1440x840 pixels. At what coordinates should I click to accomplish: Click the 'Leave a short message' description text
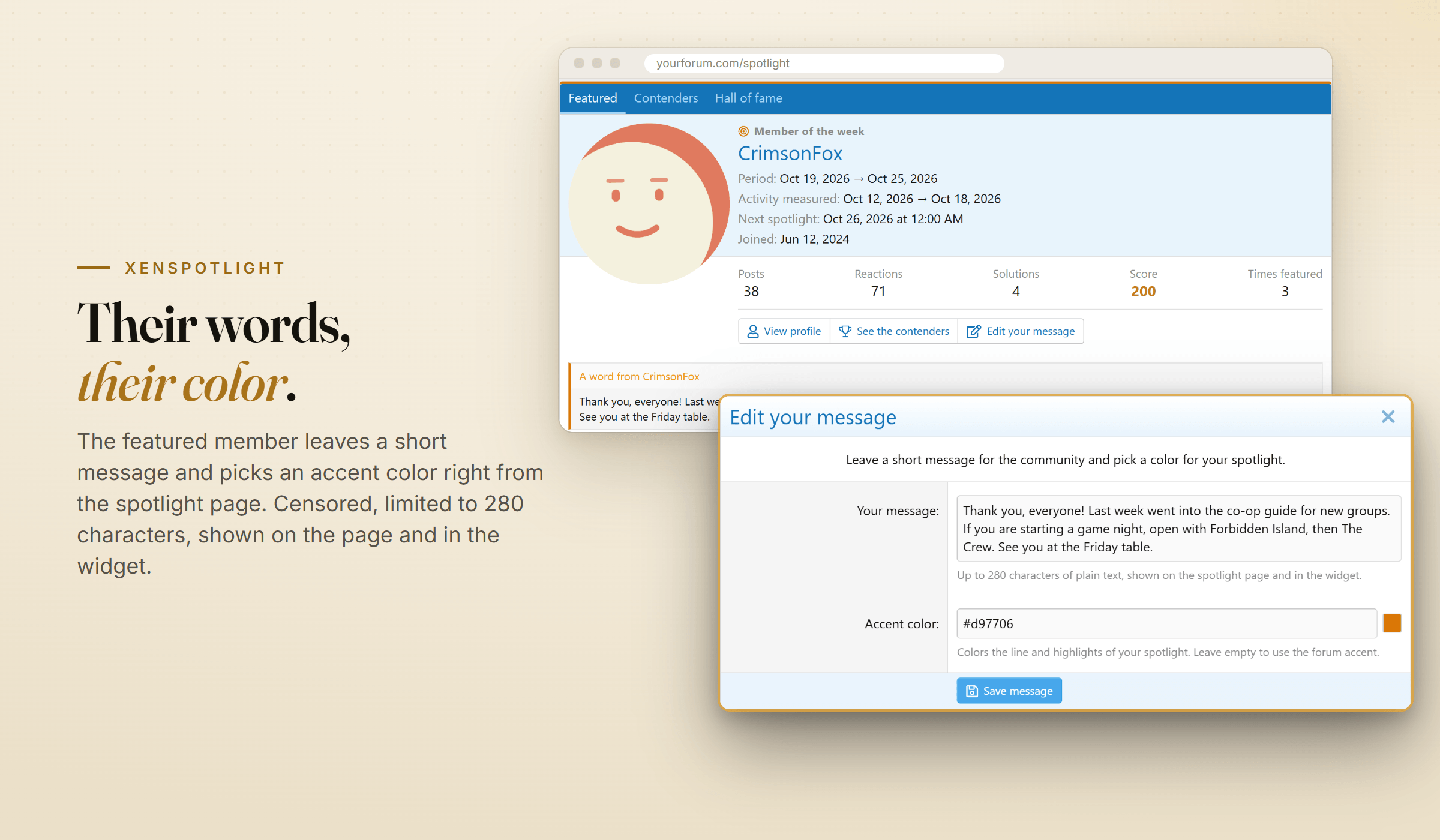point(1065,460)
